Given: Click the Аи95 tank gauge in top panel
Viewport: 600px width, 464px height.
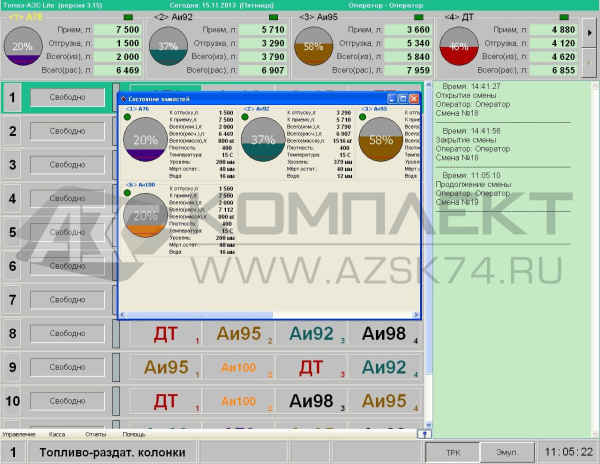Looking at the screenshot, I should point(317,47).
